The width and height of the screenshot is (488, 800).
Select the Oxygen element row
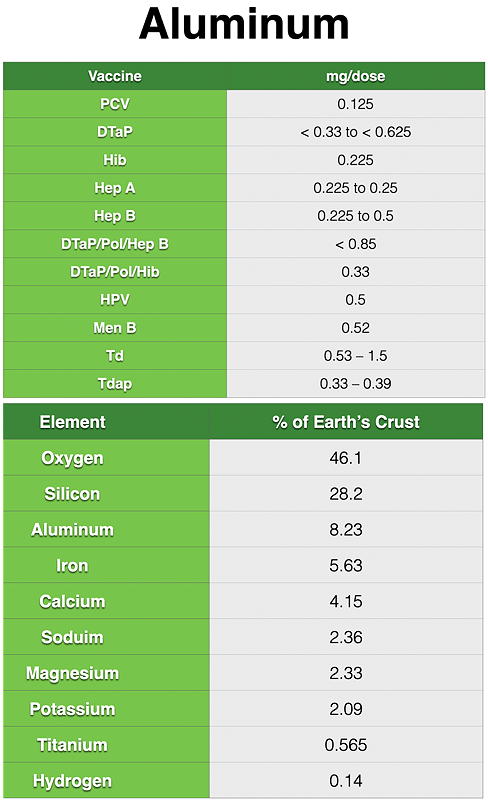pyautogui.click(x=243, y=458)
